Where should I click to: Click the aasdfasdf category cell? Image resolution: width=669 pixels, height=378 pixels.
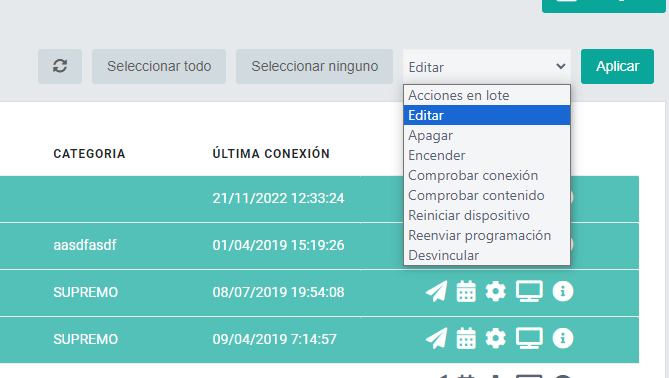point(85,245)
